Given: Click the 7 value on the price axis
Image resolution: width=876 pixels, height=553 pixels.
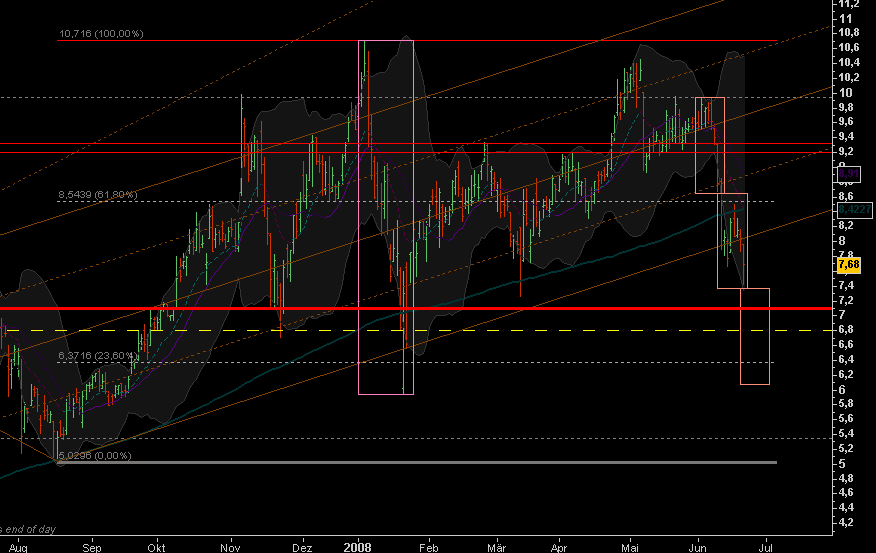Looking at the screenshot, I should click(842, 314).
